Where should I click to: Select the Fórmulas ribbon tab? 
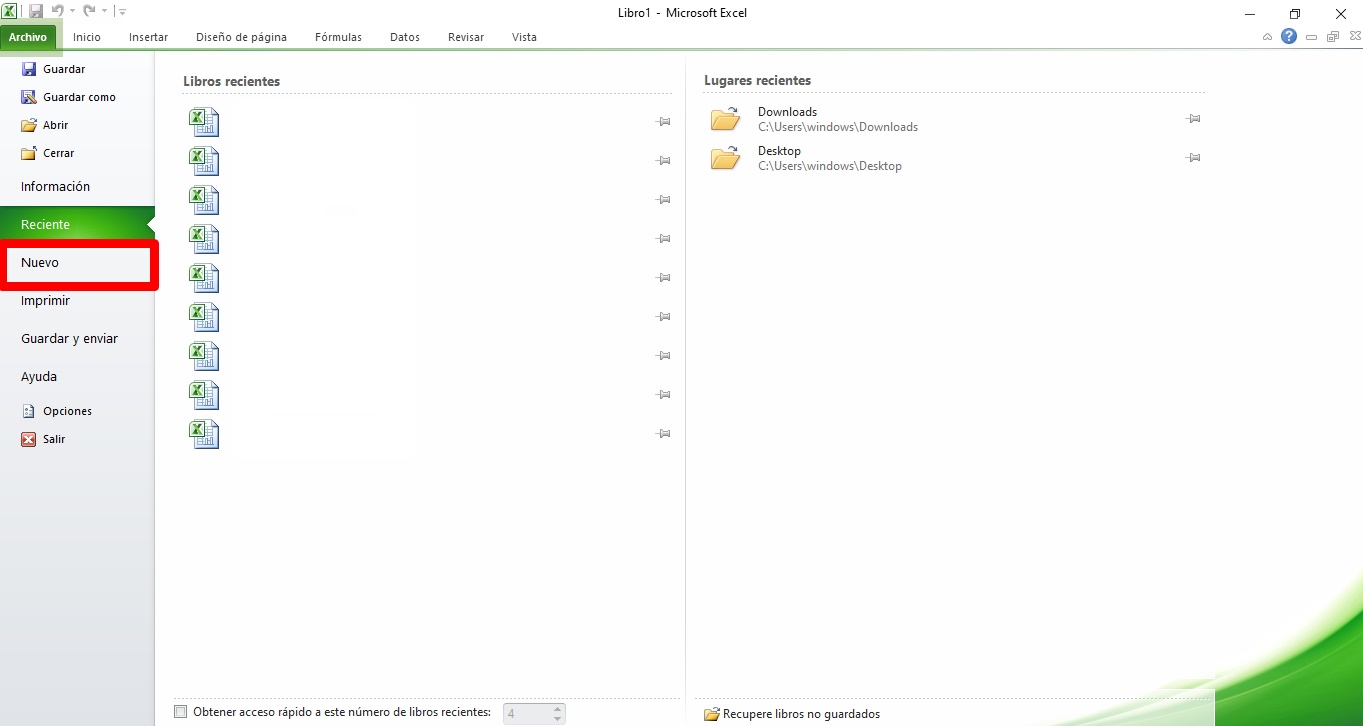click(338, 37)
